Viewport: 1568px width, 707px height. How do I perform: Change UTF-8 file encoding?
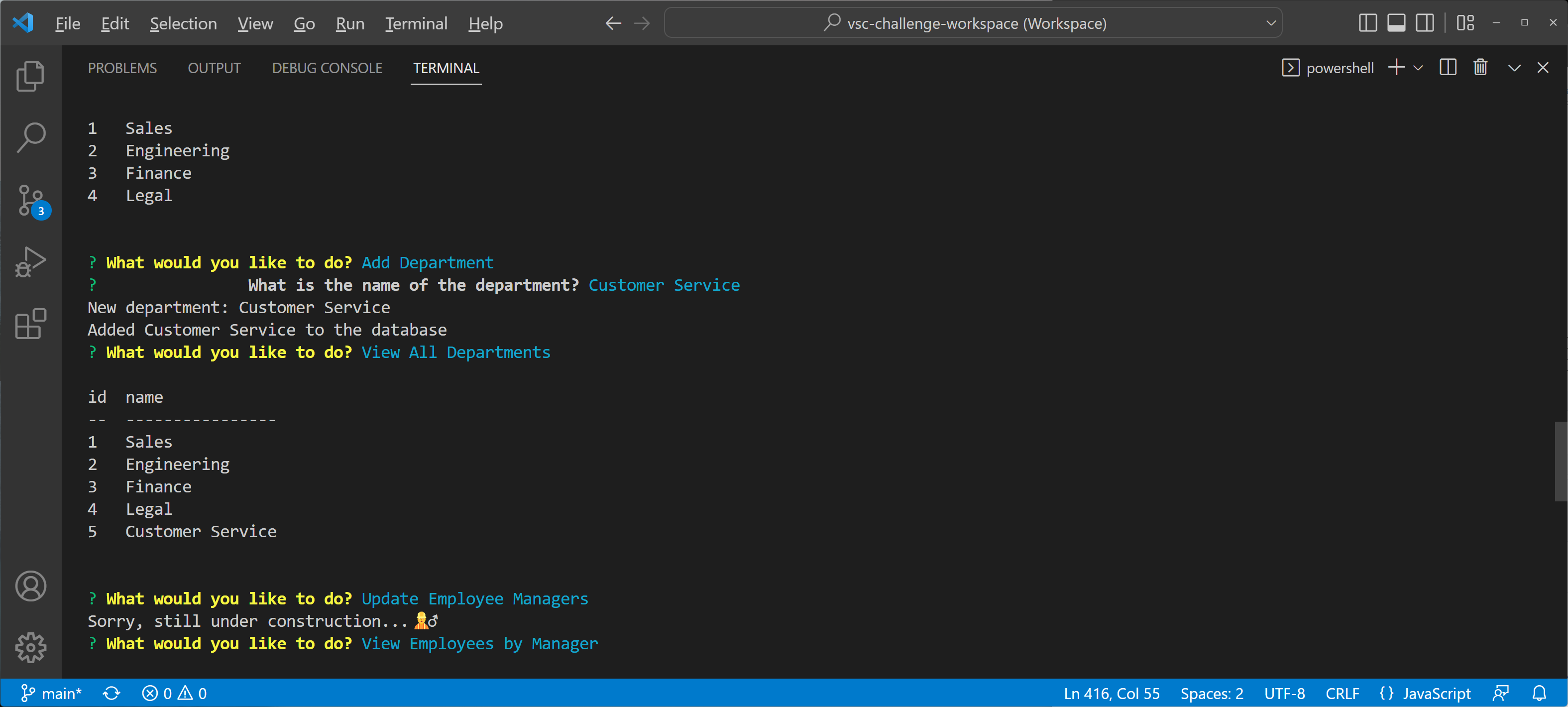1284,694
